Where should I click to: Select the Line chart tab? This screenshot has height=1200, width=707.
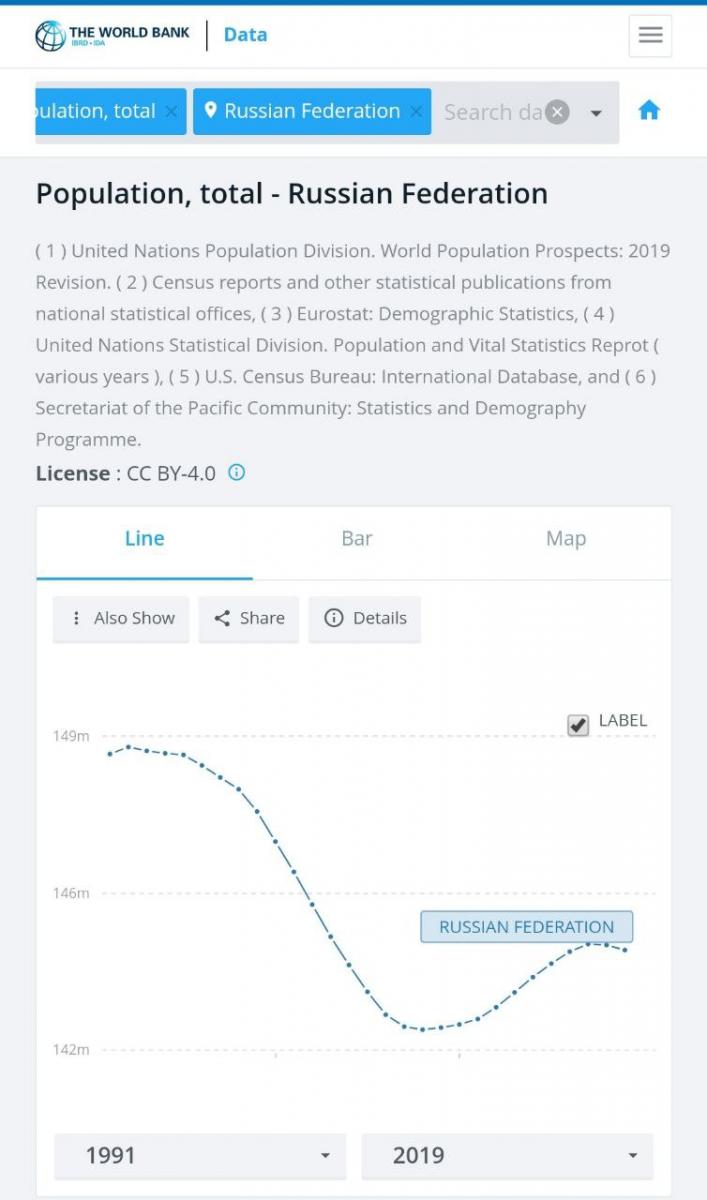(x=144, y=539)
